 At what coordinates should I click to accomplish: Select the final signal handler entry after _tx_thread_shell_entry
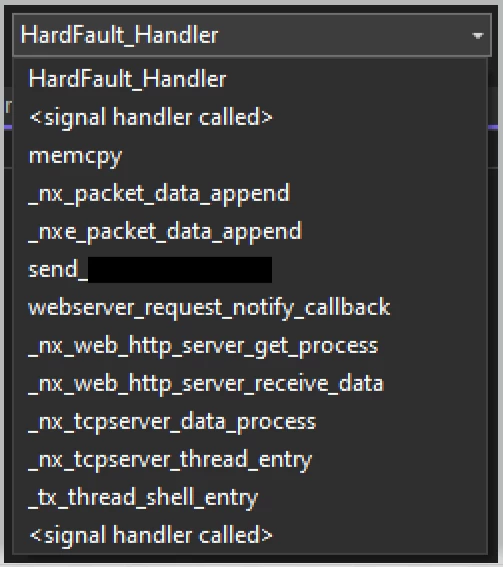[251, 535]
